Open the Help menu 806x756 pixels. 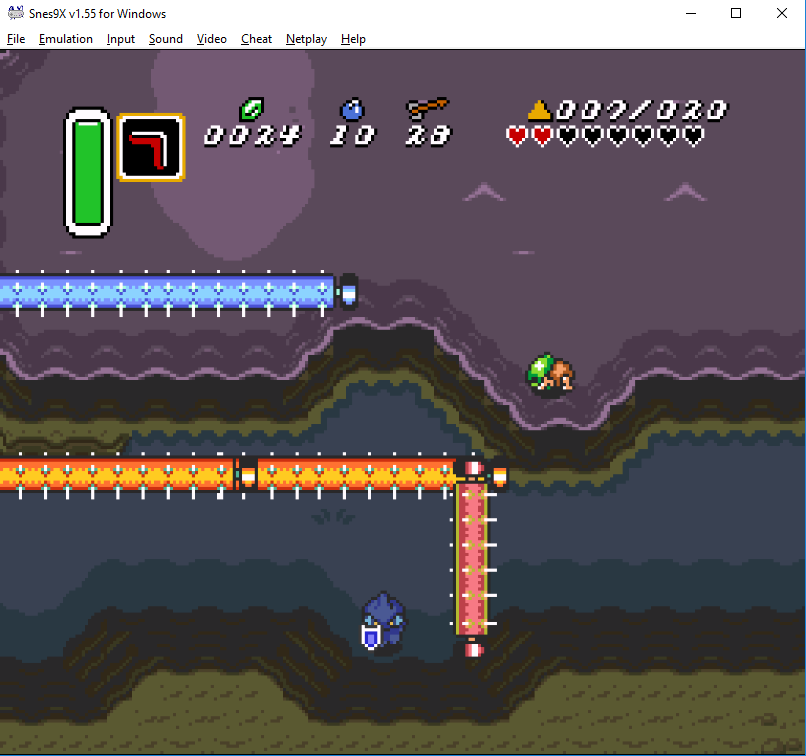[353, 39]
